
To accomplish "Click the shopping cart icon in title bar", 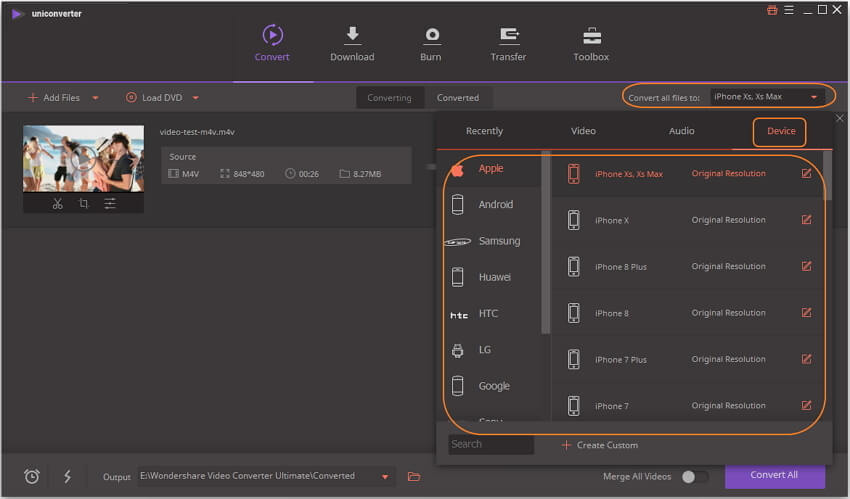I will pyautogui.click(x=772, y=10).
